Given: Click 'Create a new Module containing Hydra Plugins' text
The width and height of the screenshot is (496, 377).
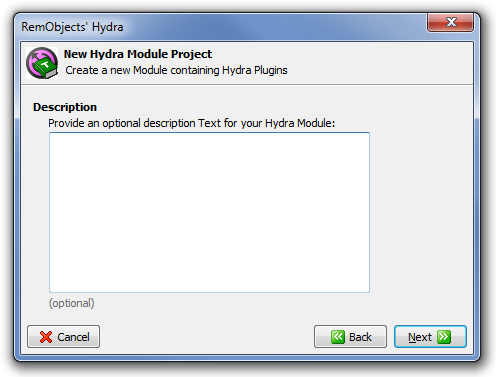Looking at the screenshot, I should click(176, 70).
